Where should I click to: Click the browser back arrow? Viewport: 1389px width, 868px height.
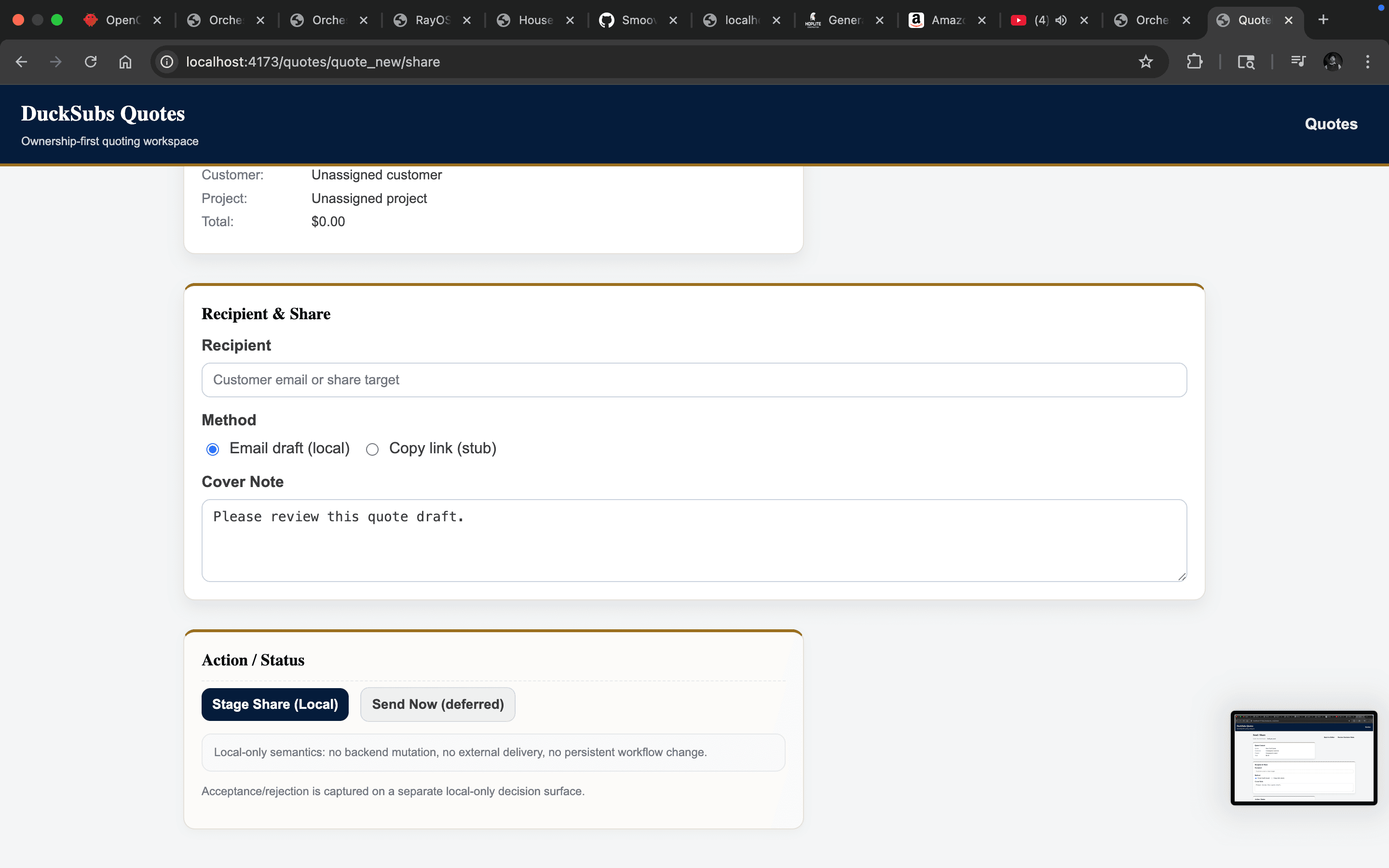(22, 62)
